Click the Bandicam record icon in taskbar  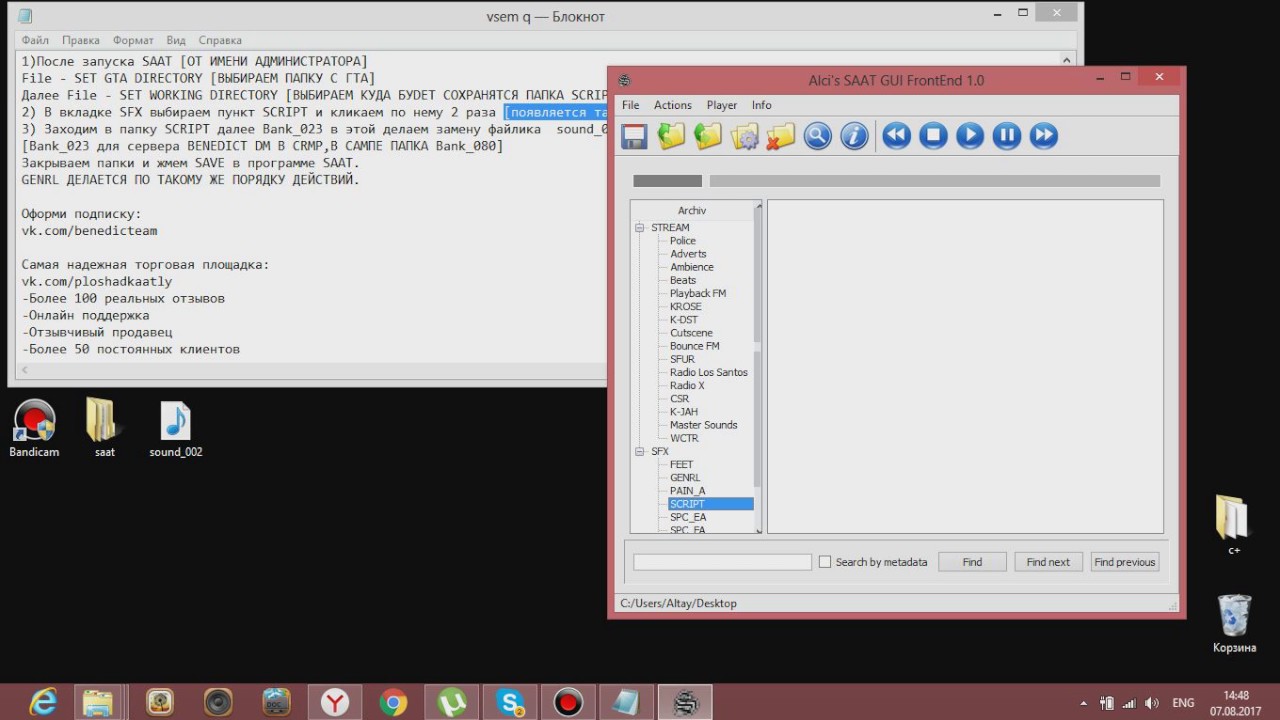coord(569,702)
